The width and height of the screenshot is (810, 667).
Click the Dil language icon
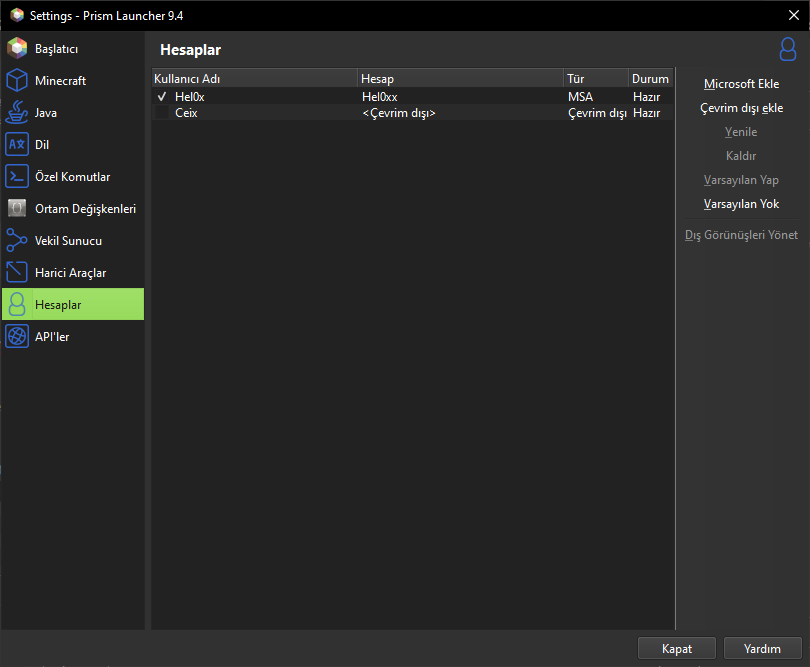pos(17,145)
